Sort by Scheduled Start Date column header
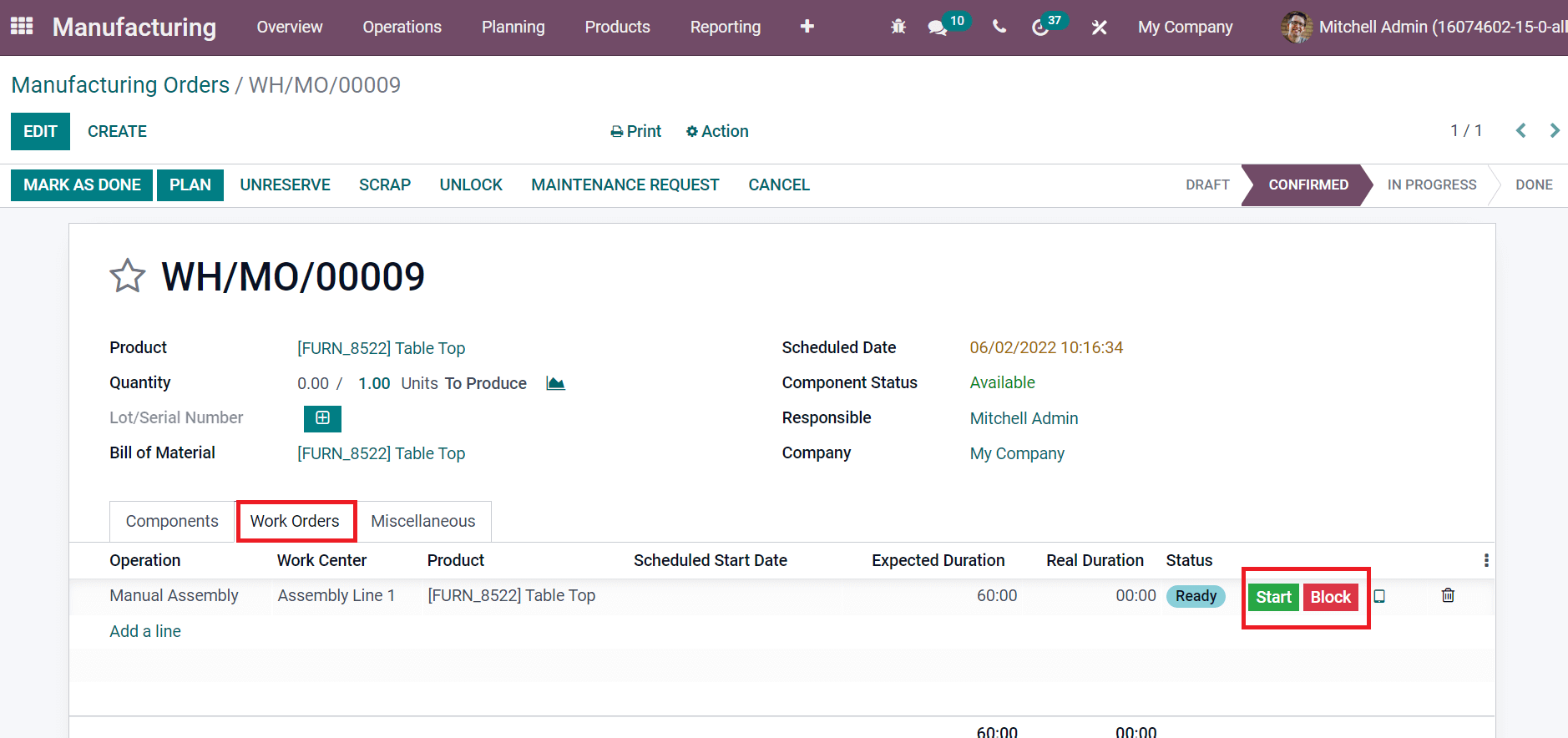 point(711,560)
